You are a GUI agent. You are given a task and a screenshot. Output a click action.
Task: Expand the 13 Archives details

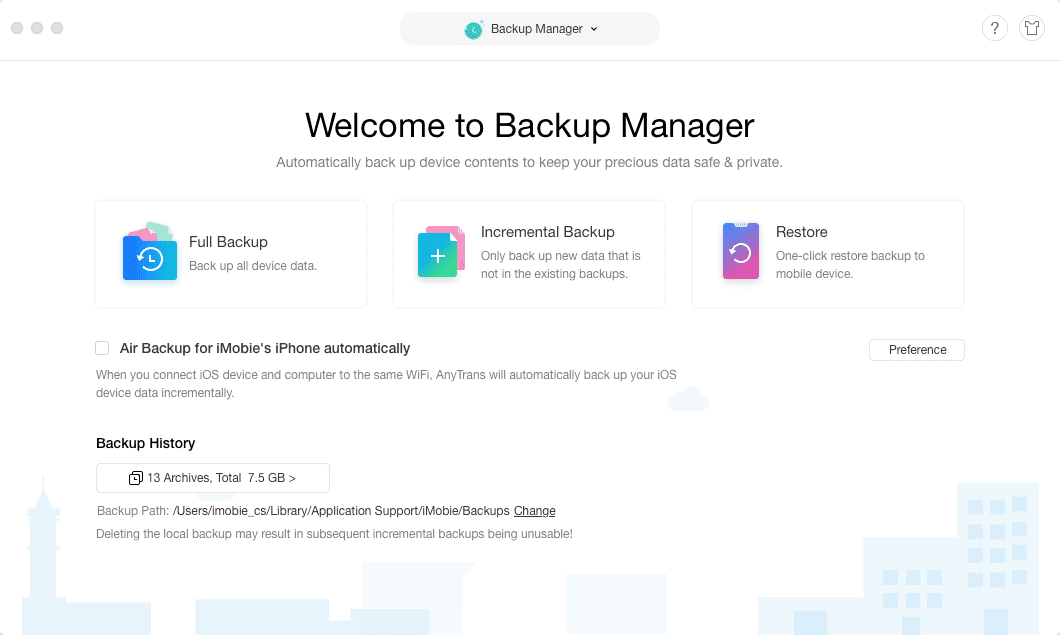click(x=212, y=478)
